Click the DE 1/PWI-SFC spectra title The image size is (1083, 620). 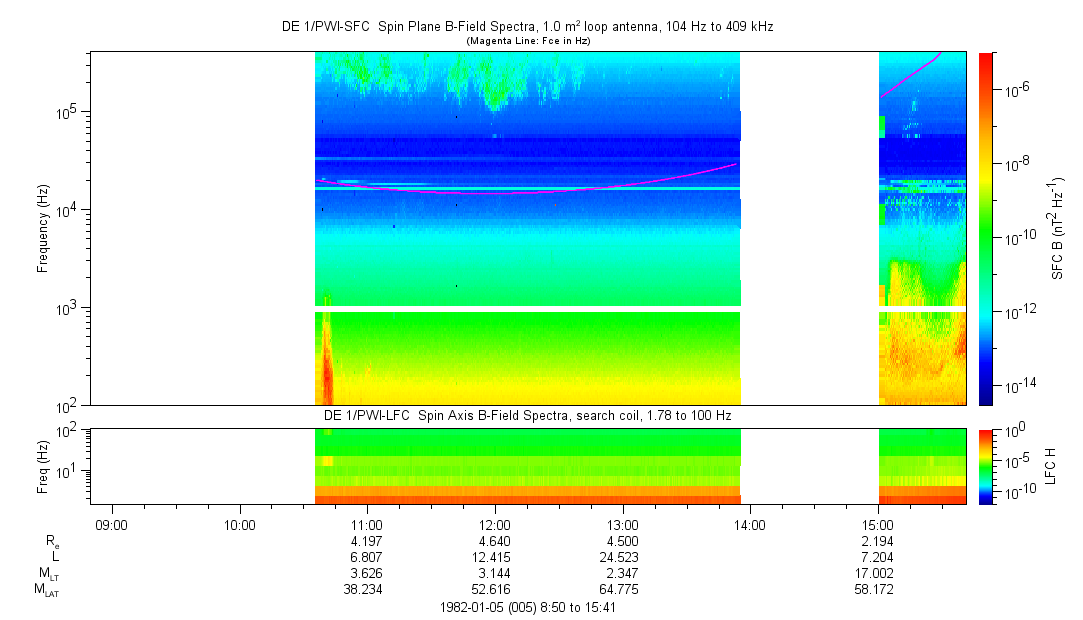(528, 27)
